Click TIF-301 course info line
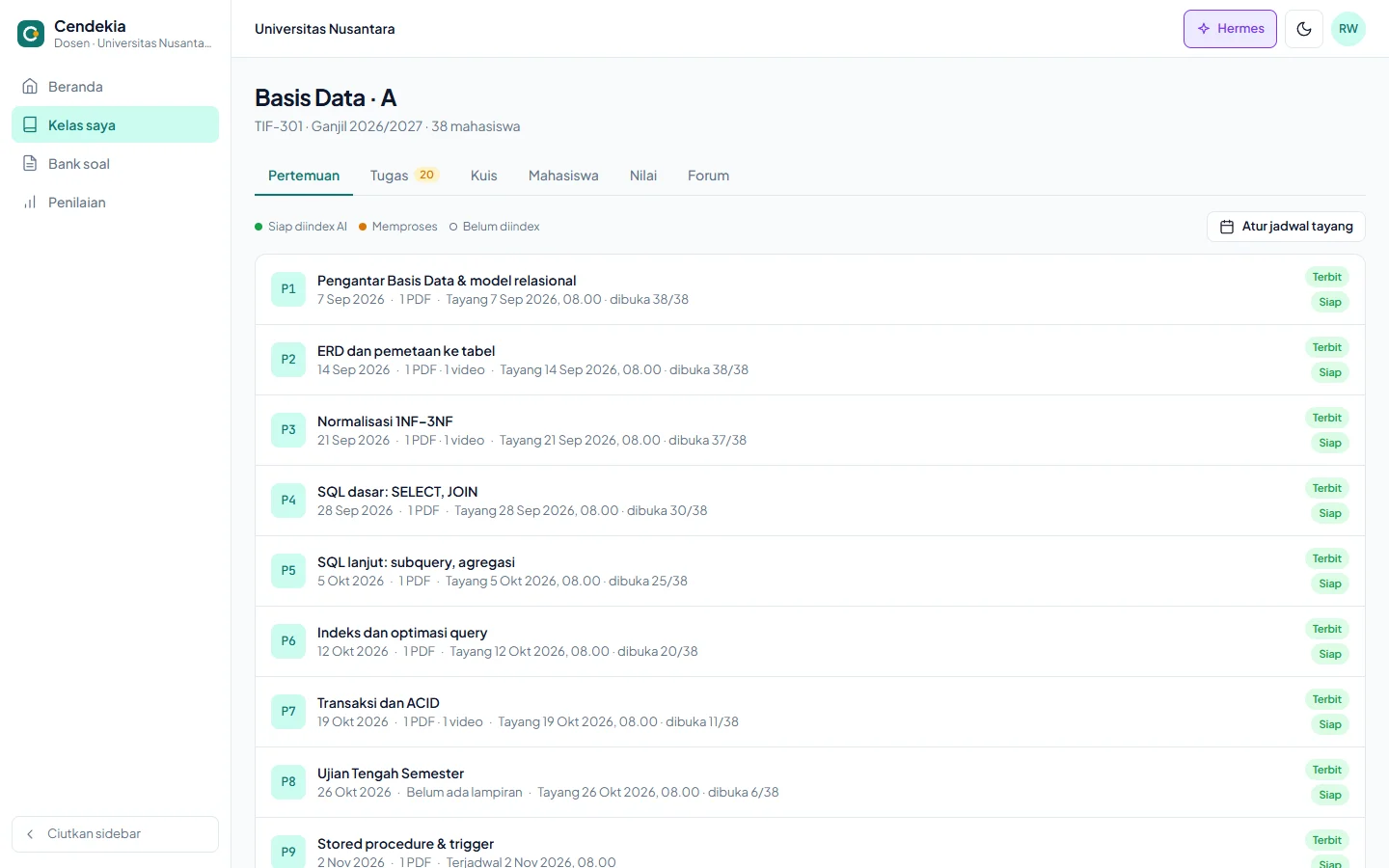1389x868 pixels. (x=387, y=126)
